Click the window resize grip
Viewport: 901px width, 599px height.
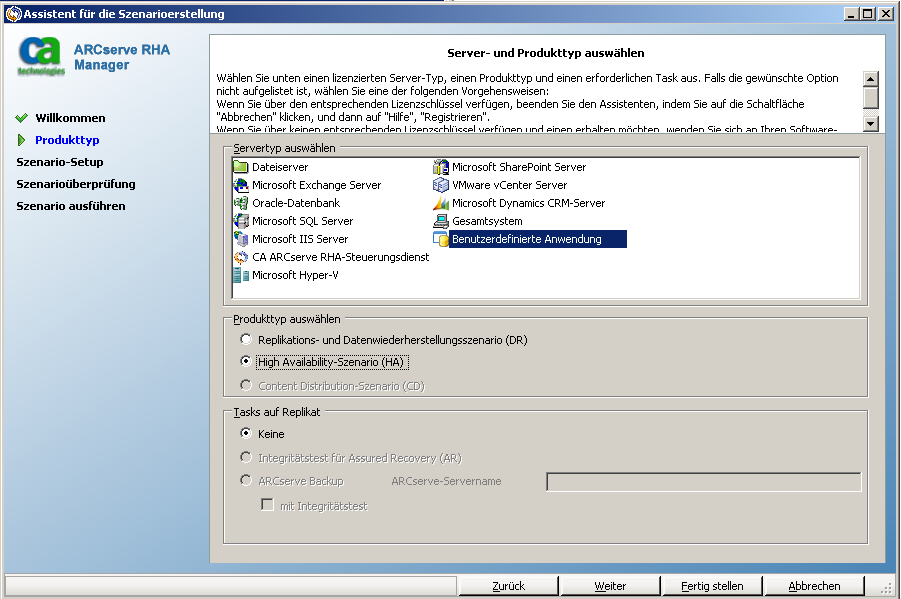point(887,588)
